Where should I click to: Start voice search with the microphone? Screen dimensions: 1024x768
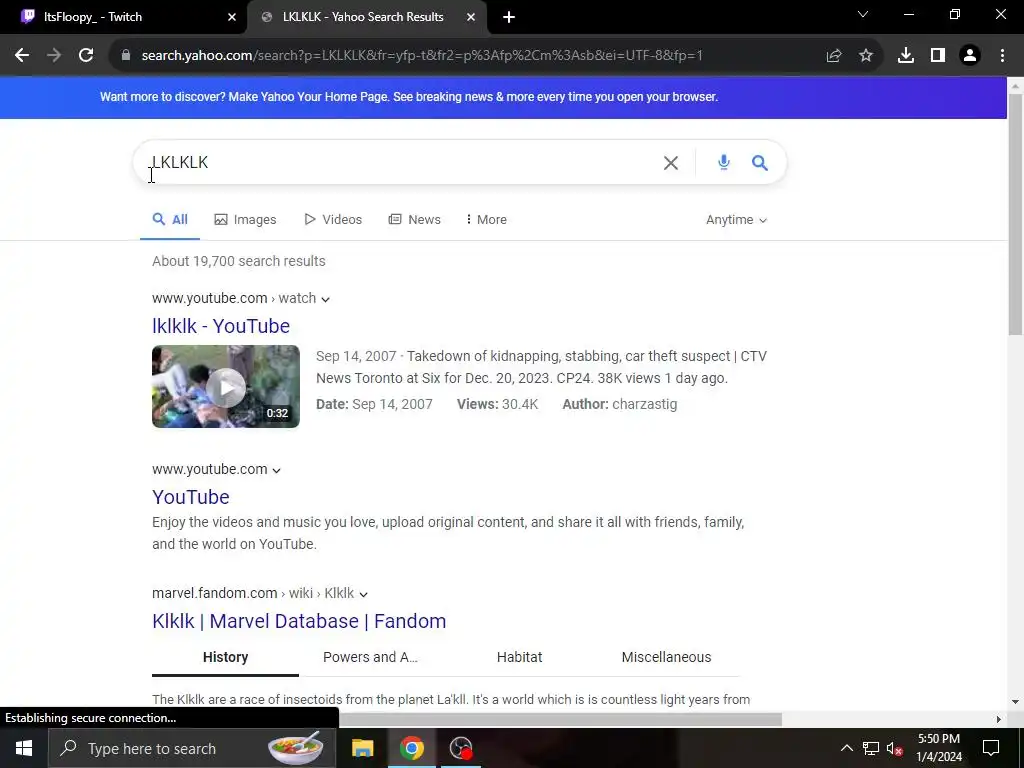click(724, 162)
